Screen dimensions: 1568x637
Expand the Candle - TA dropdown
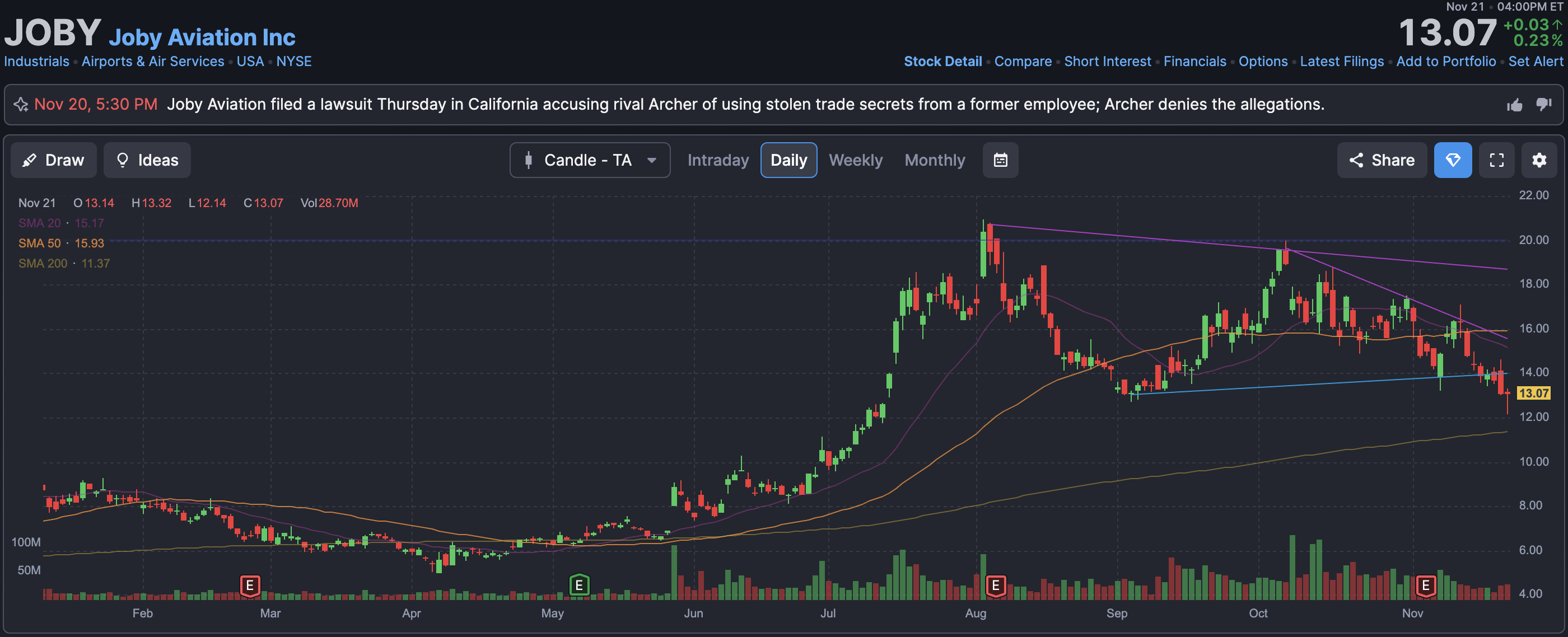coord(589,160)
